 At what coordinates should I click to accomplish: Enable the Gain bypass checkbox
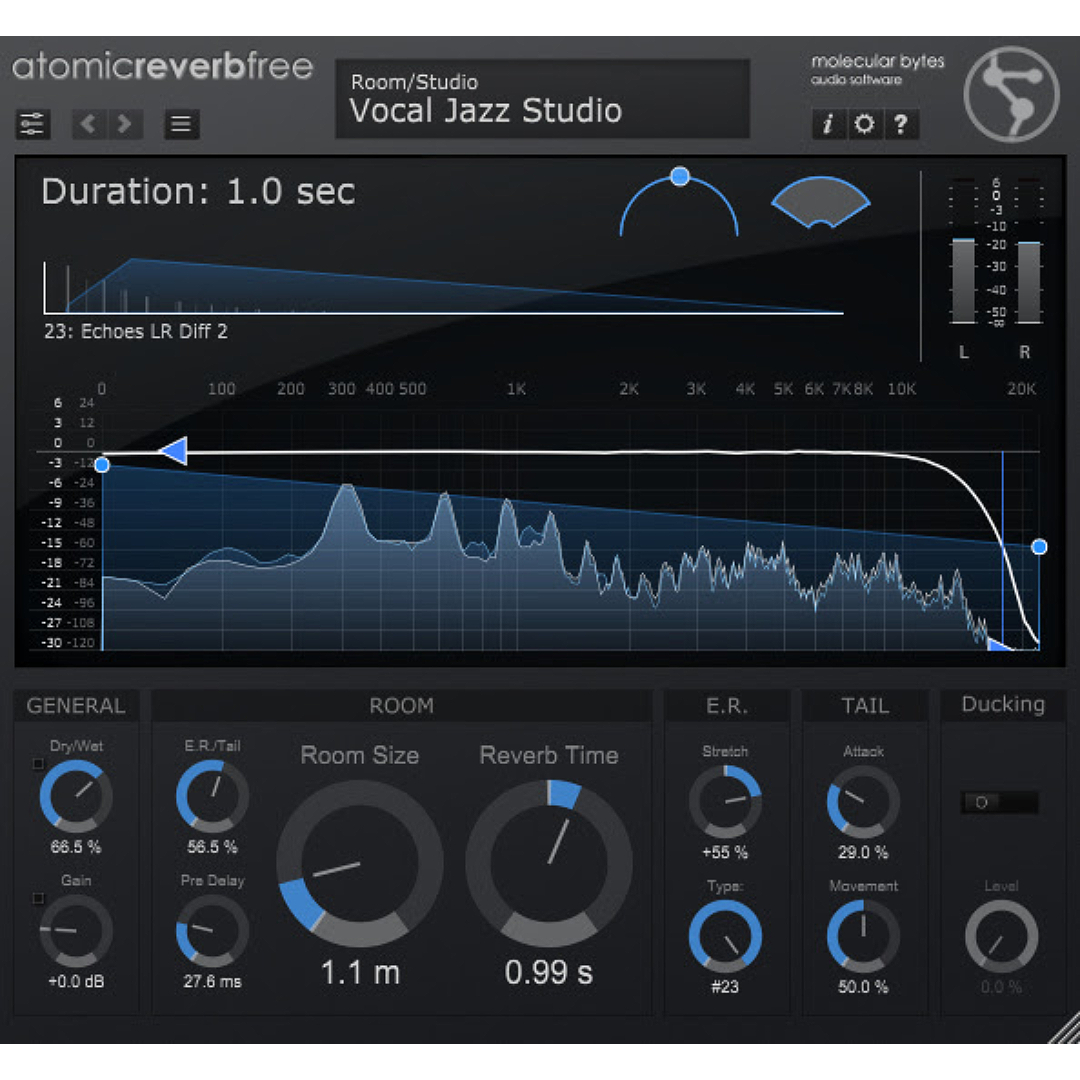pos(38,899)
